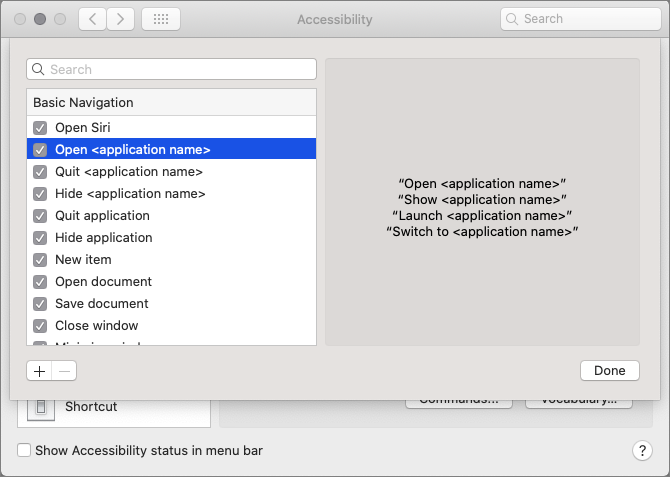Click the forward navigation arrow
Screen dimensions: 670x477
coord(121,19)
